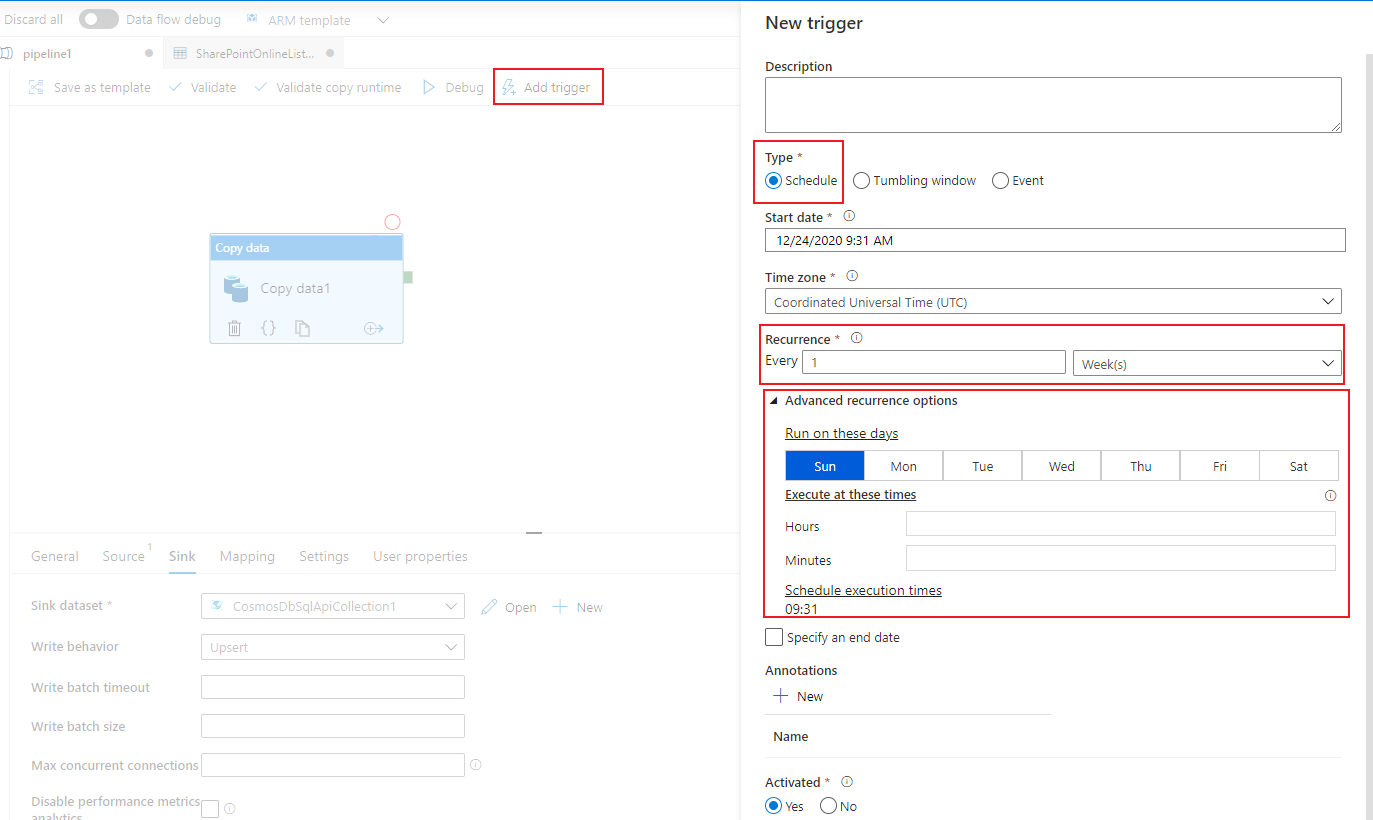Open ARM template dropdown chevron
1373x820 pixels.
[x=383, y=20]
